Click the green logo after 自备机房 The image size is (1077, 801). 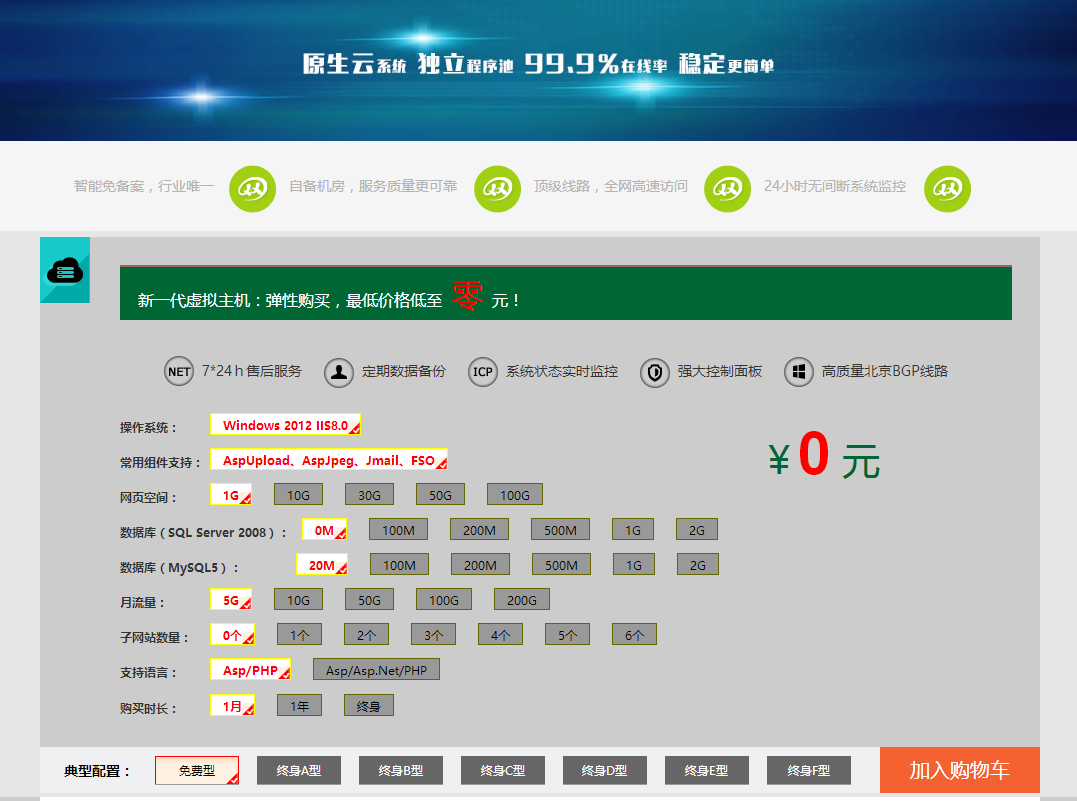(x=497, y=188)
